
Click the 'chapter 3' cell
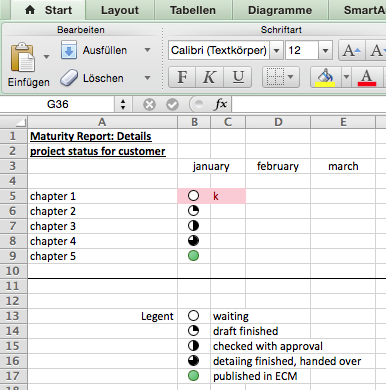pos(103,226)
